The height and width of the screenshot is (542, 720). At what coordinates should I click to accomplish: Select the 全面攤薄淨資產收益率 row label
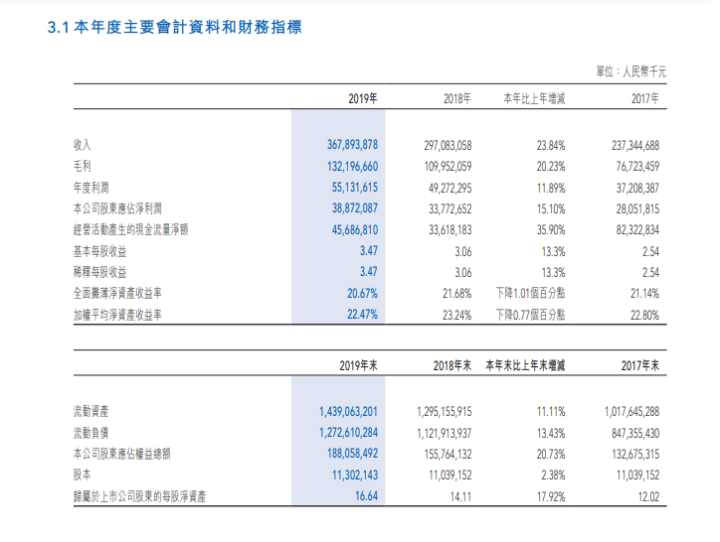118,294
